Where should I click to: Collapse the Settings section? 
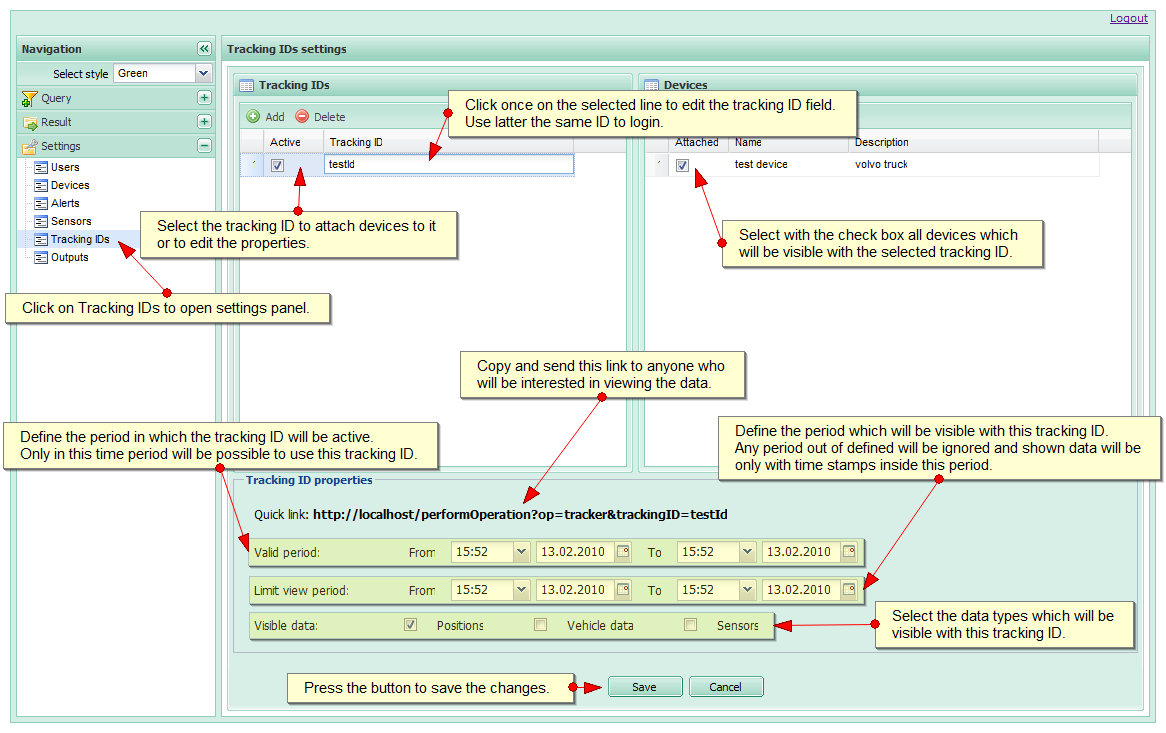(204, 146)
